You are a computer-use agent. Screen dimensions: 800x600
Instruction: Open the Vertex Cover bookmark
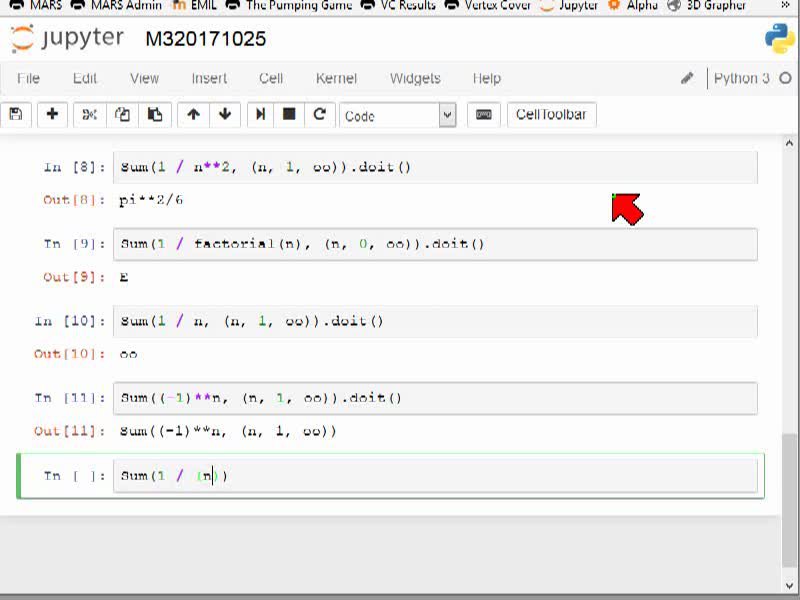(x=488, y=5)
